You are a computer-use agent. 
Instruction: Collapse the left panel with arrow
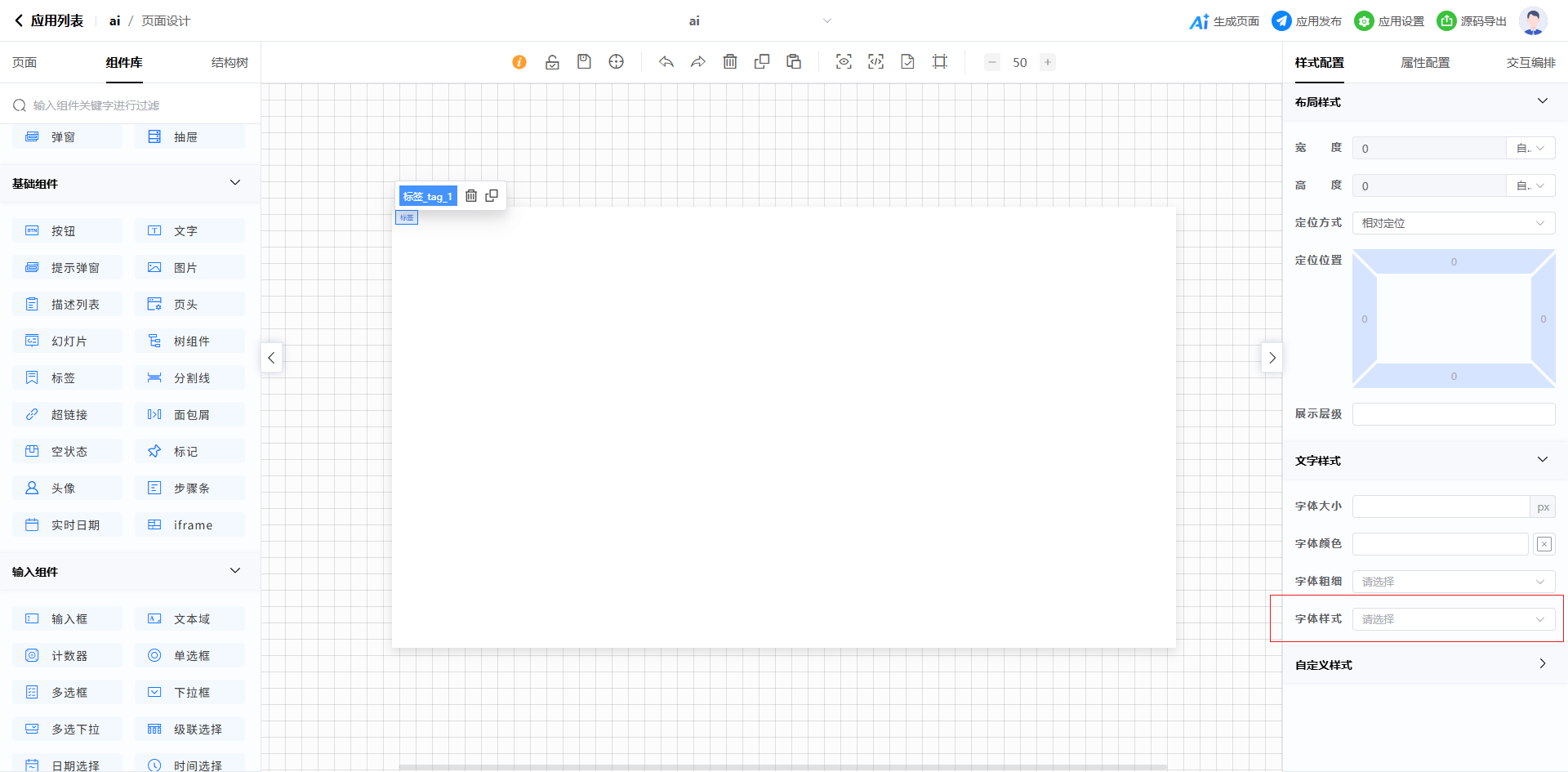(x=272, y=358)
